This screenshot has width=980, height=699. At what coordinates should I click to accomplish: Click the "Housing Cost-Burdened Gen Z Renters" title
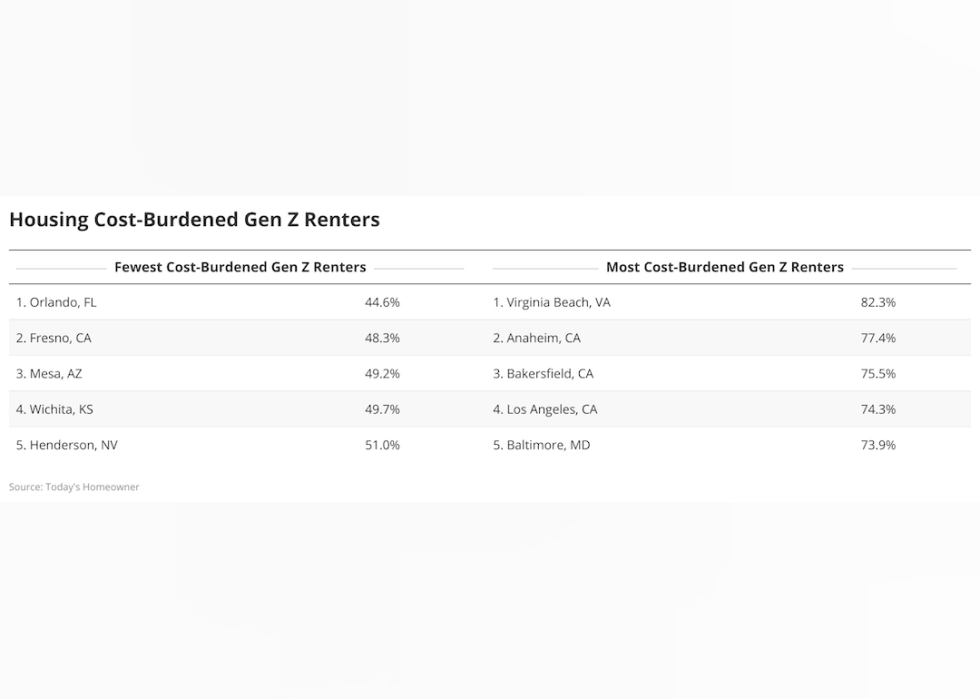[194, 219]
